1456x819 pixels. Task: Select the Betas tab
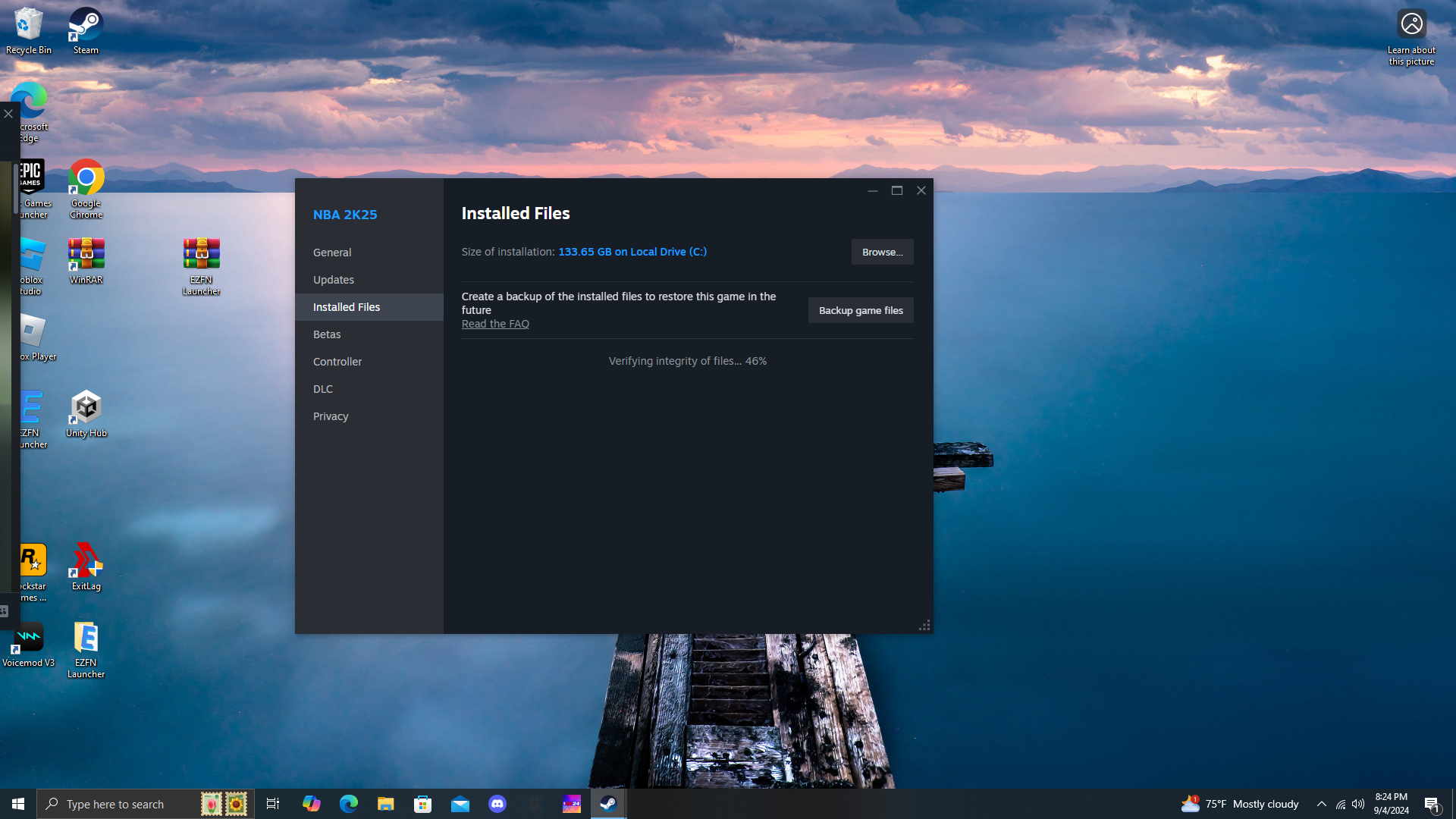(x=327, y=334)
